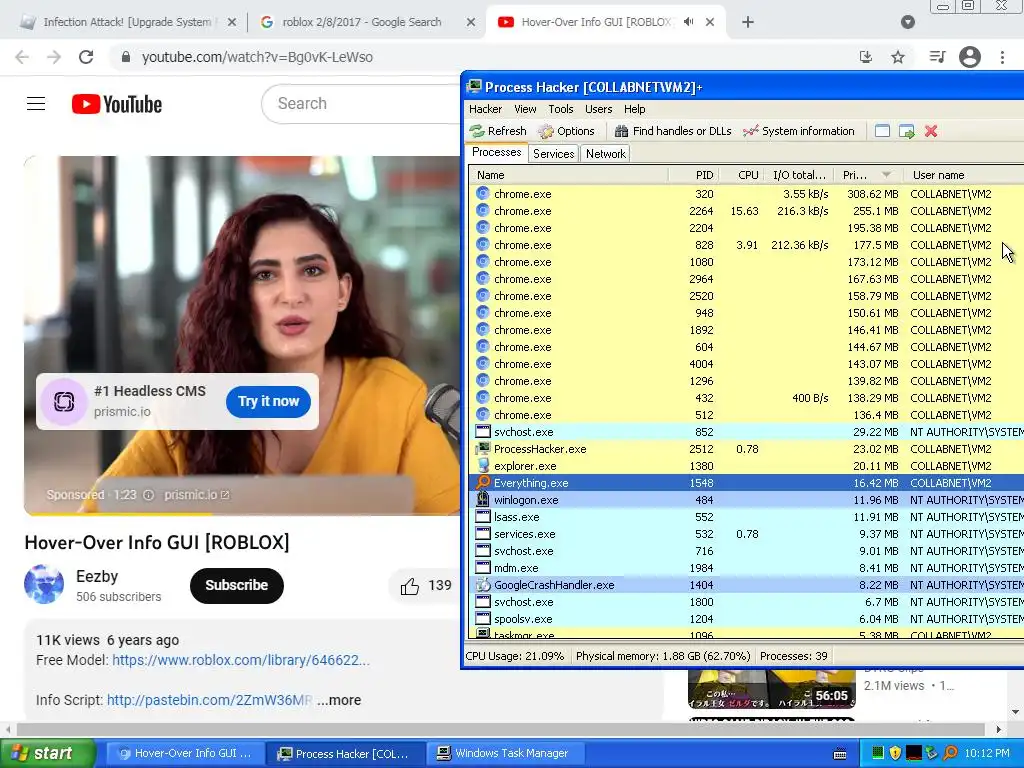Go back in Chrome
Screen dimensions: 1024x768
pos(22,57)
